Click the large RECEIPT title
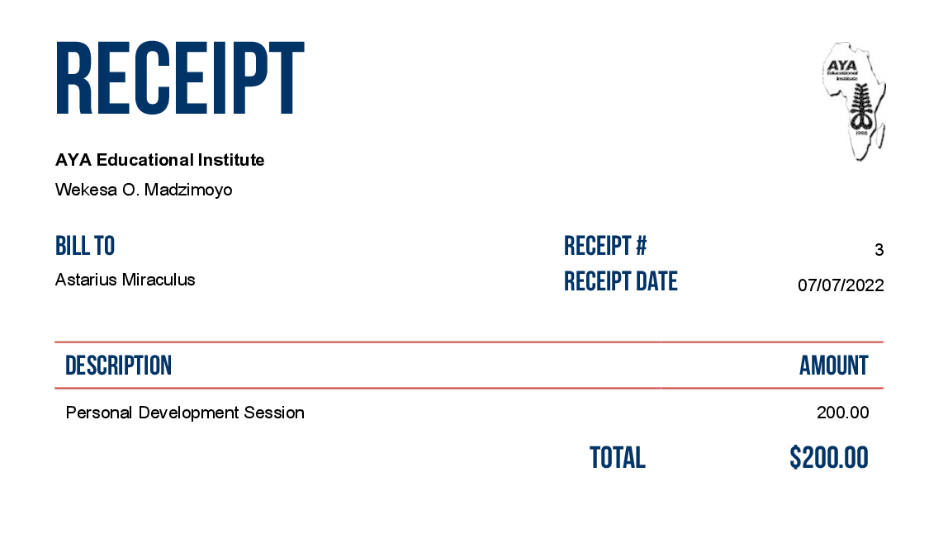 pos(180,78)
